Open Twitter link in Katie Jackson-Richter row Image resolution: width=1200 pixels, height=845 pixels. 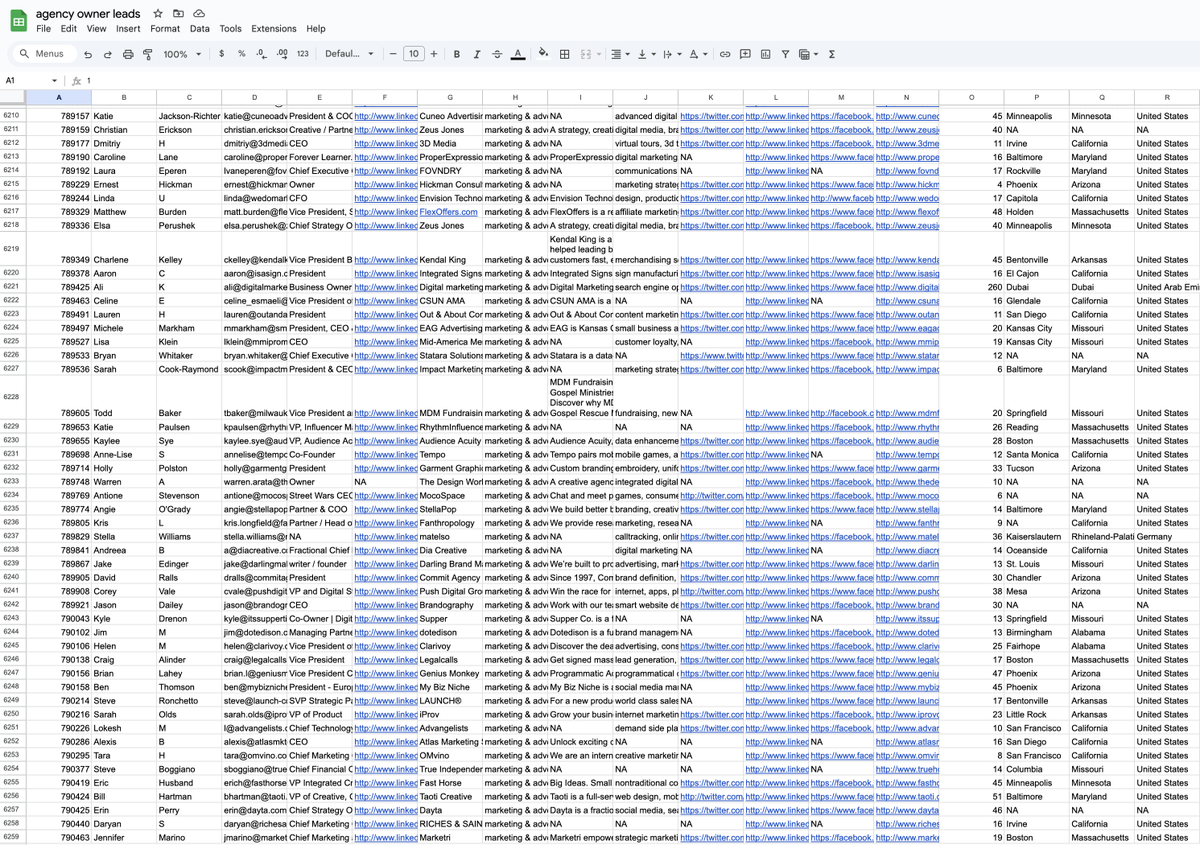coord(712,116)
